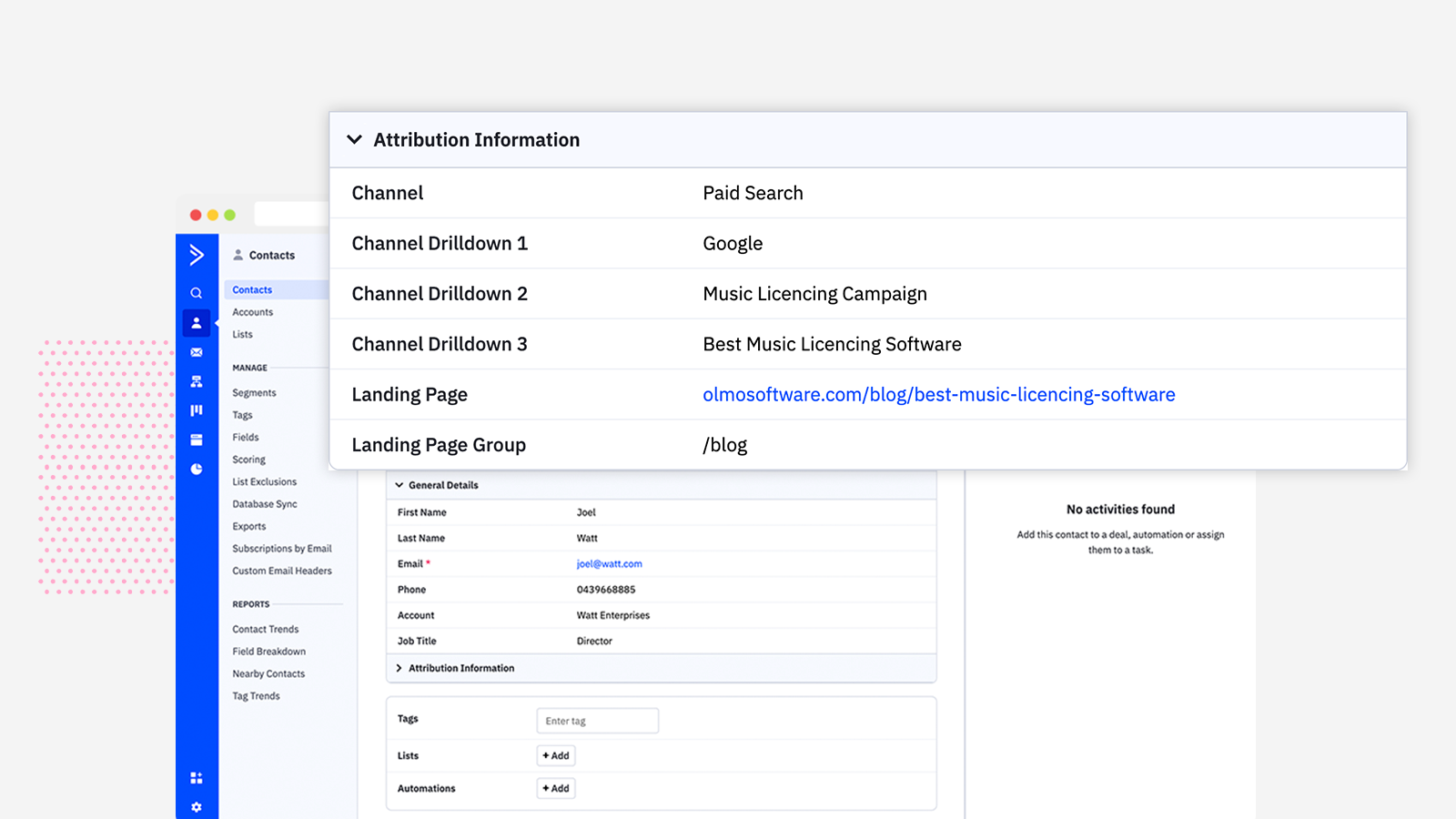Open Deals pipeline icon in sidebar

click(x=197, y=410)
